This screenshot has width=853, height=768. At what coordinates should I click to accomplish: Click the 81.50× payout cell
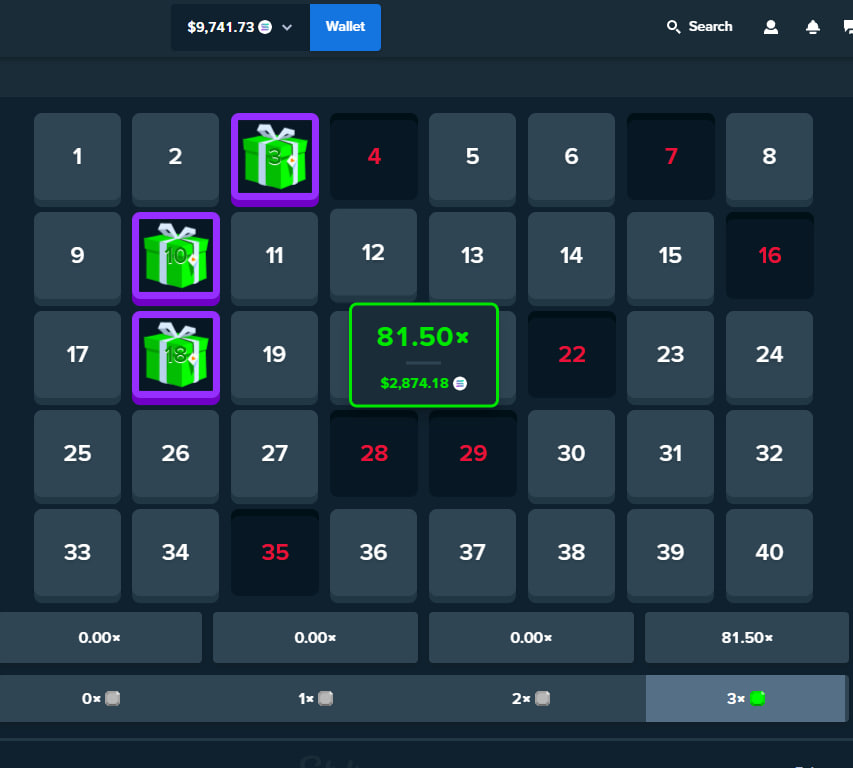coord(746,637)
